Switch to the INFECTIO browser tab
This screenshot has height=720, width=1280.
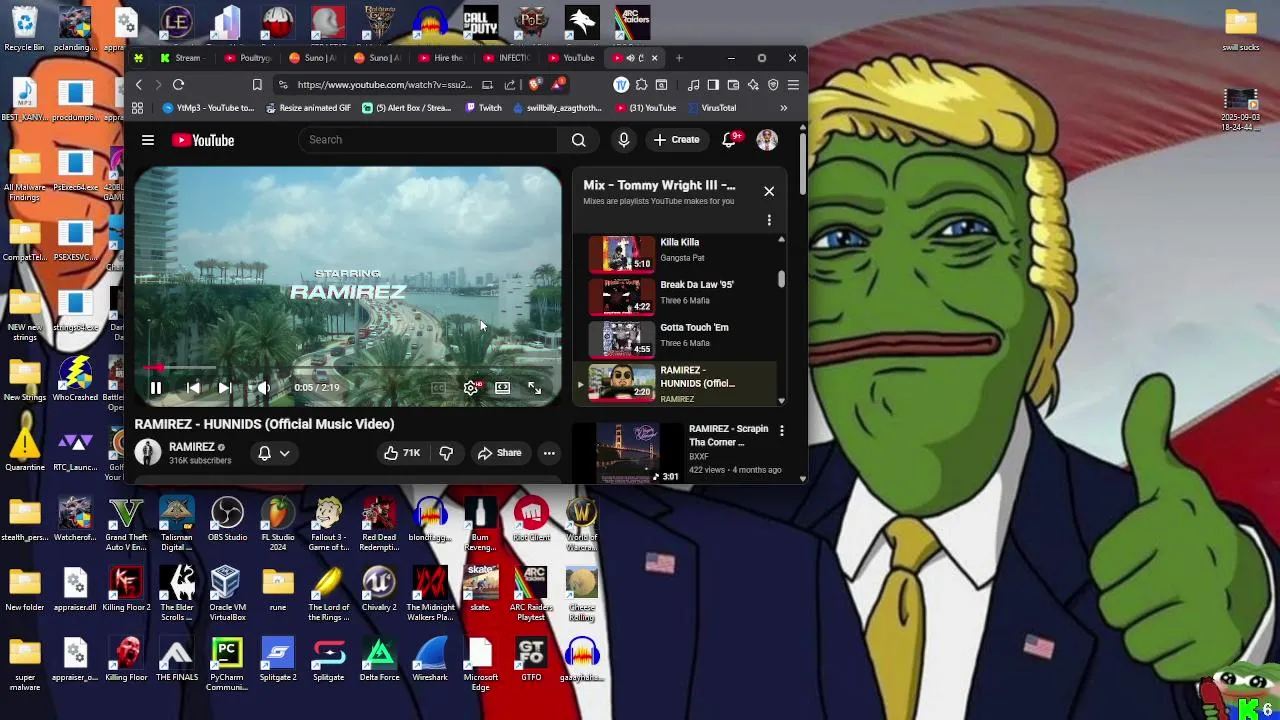(506, 58)
